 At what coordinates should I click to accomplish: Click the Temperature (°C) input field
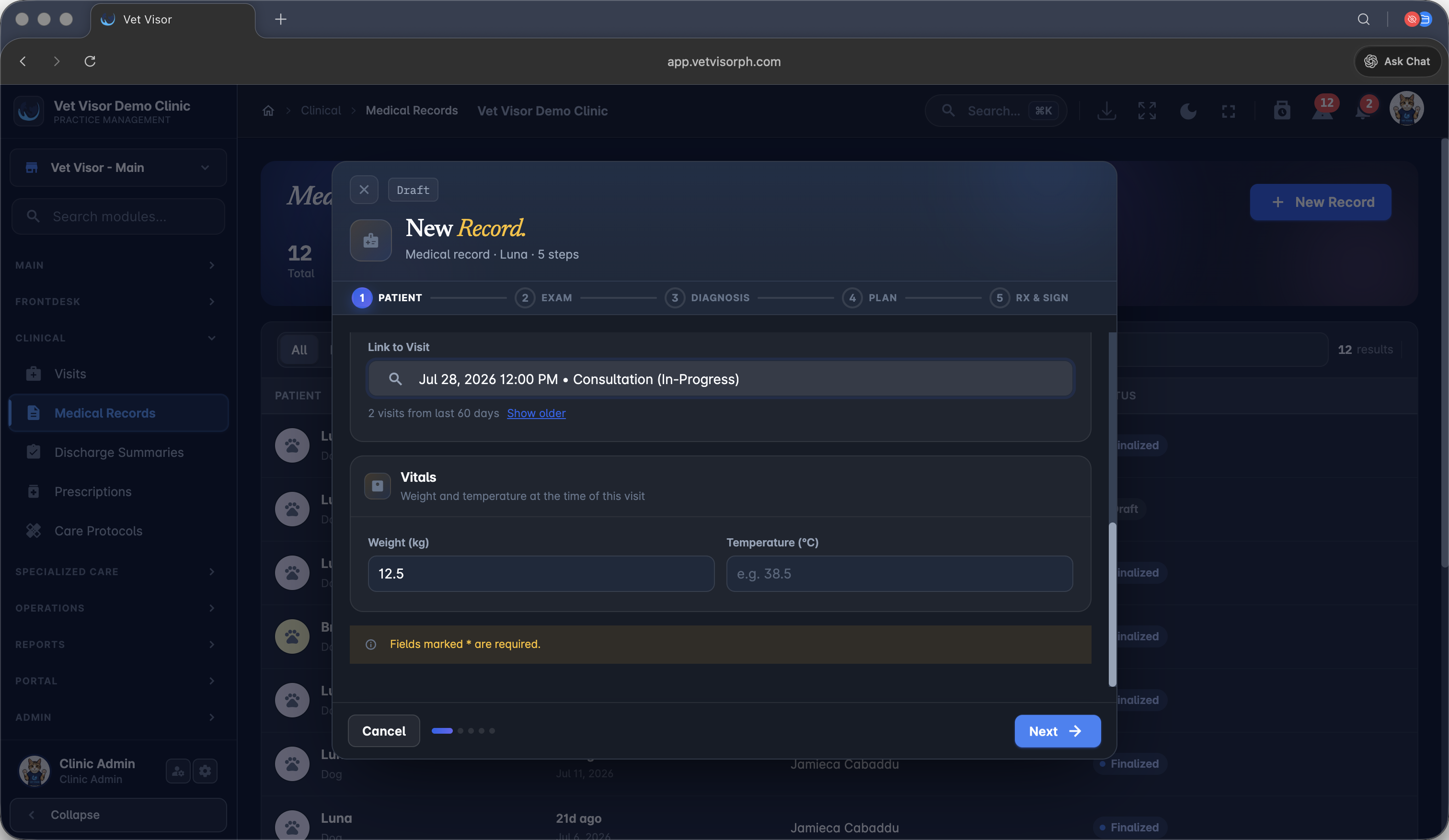(x=899, y=573)
